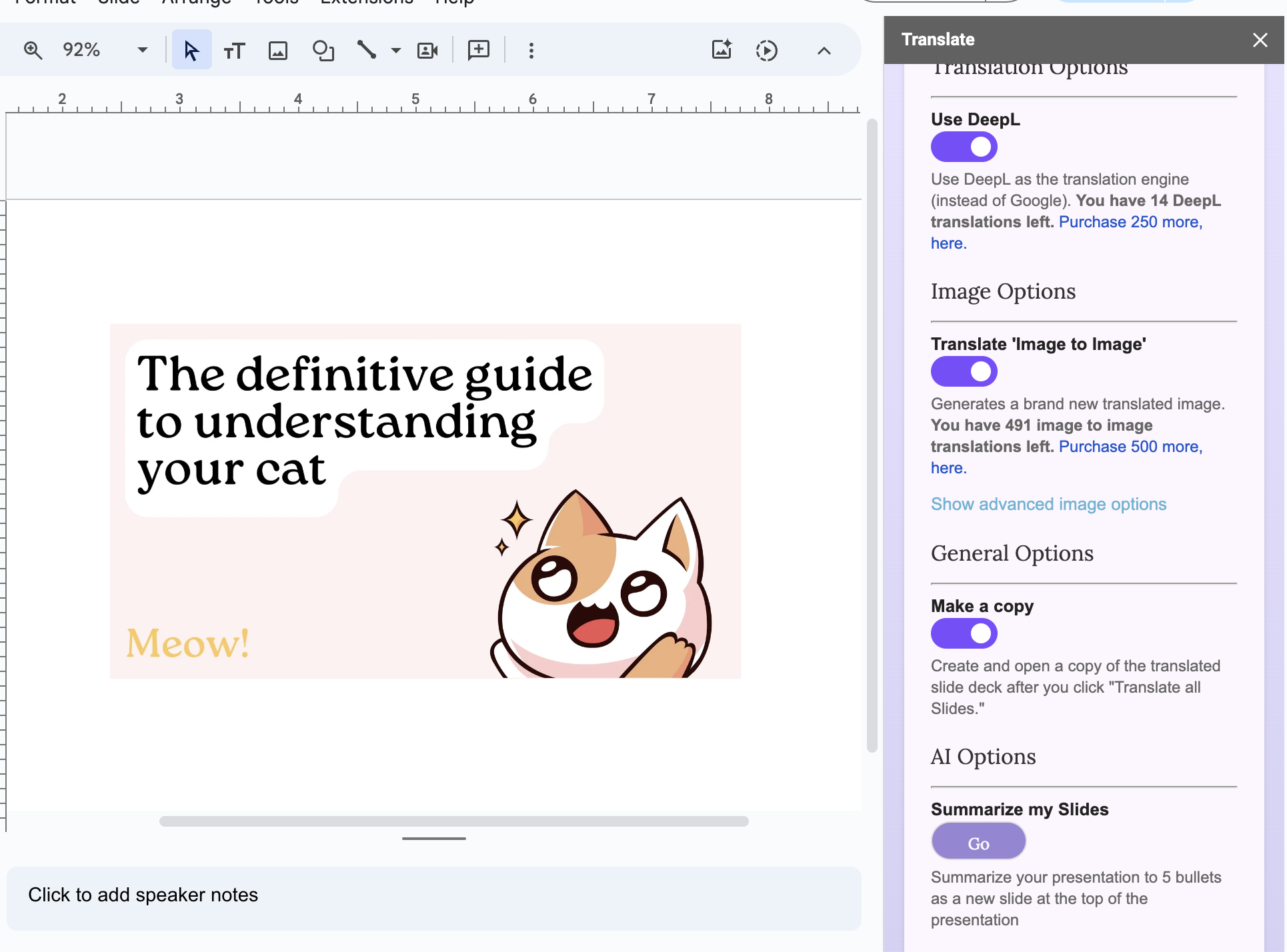This screenshot has height=952, width=1287.
Task: Open the Shape tool
Action: (323, 51)
